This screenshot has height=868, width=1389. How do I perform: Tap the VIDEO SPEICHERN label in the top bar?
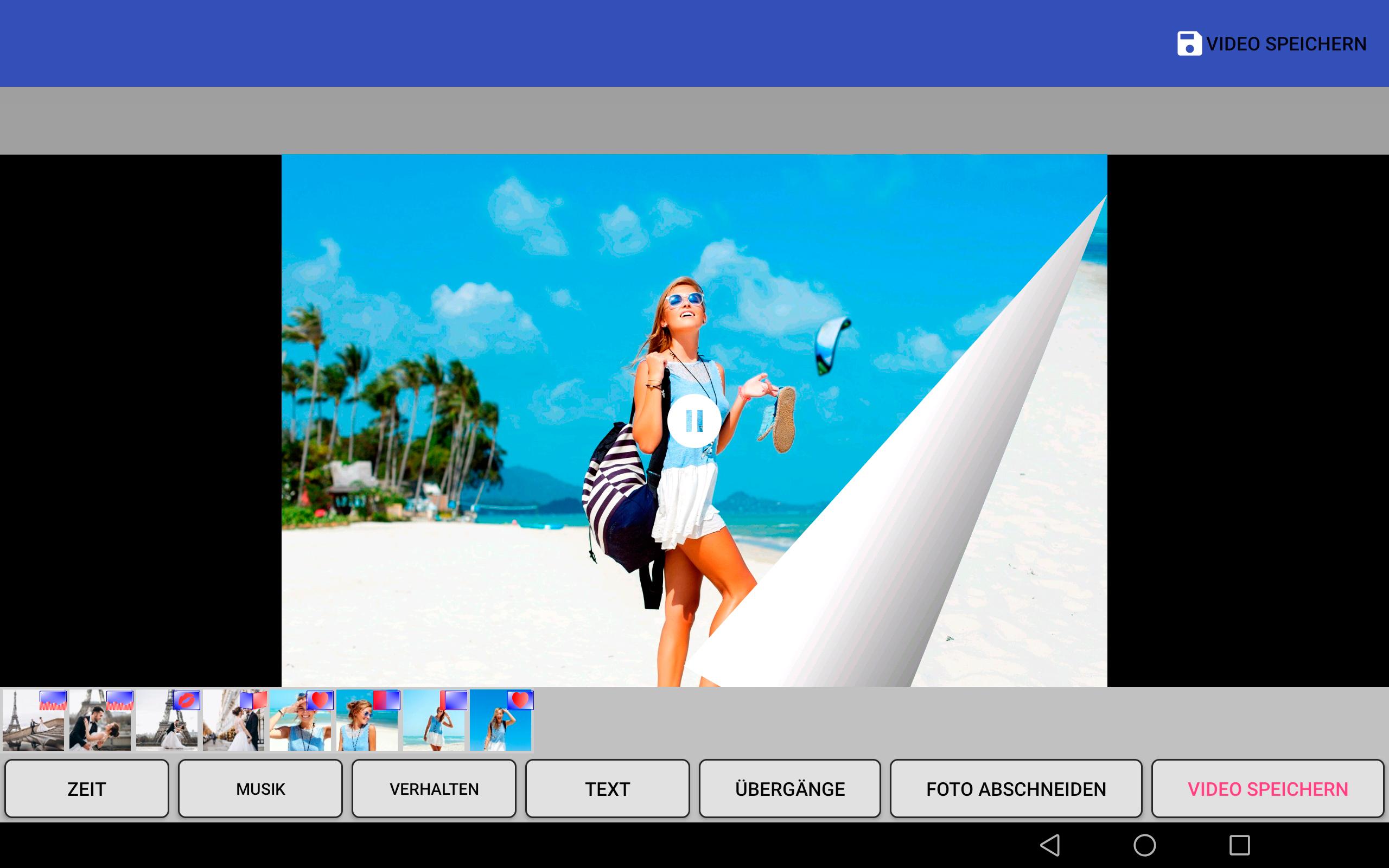click(1286, 43)
